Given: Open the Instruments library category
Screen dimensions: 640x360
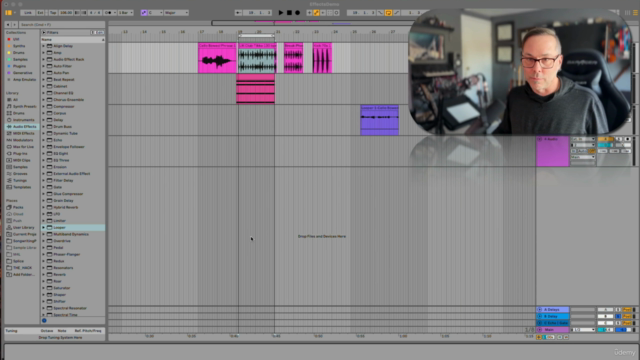Looking at the screenshot, I should click(x=23, y=120).
